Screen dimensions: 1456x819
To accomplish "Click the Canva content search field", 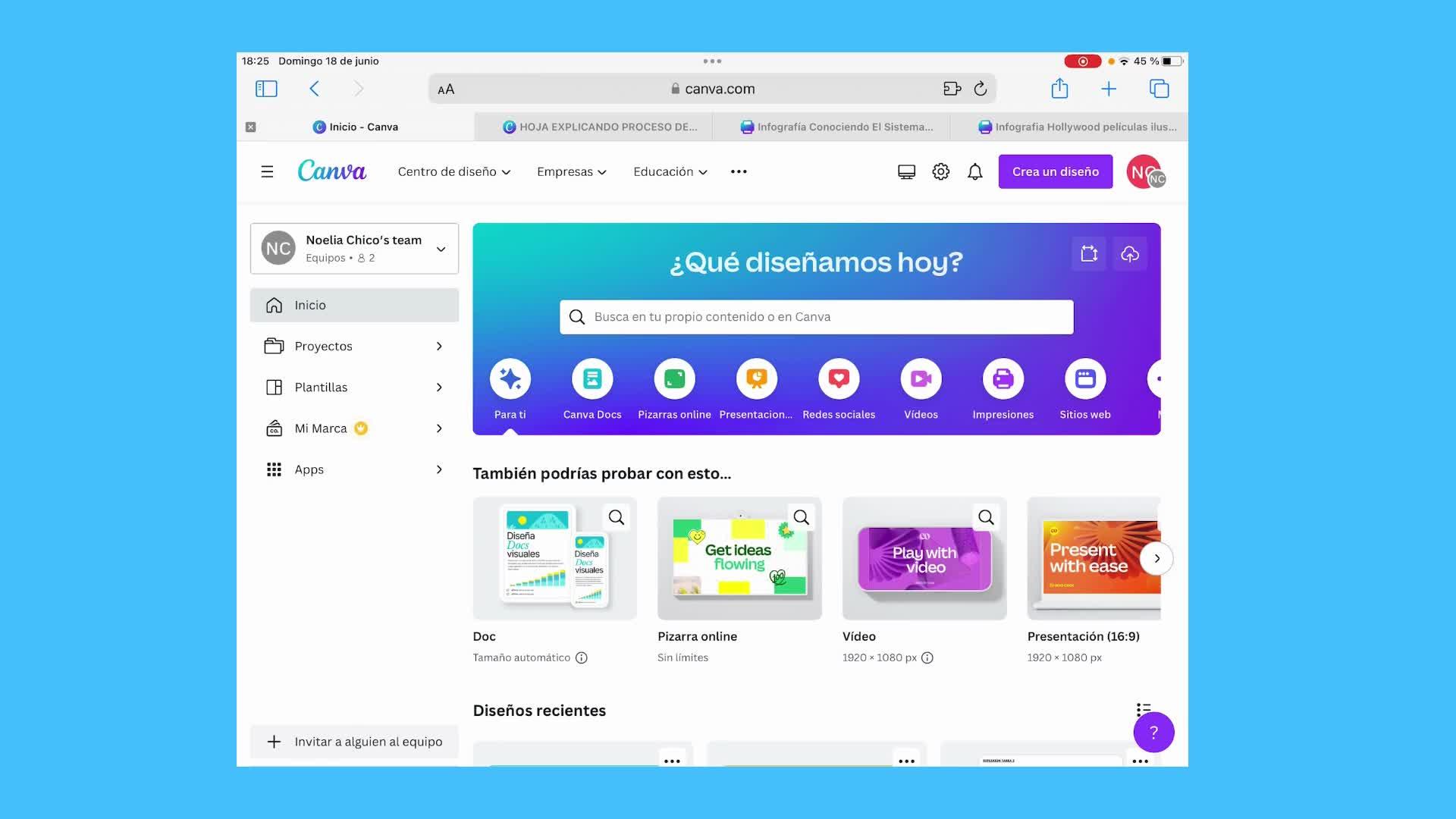I will point(816,317).
